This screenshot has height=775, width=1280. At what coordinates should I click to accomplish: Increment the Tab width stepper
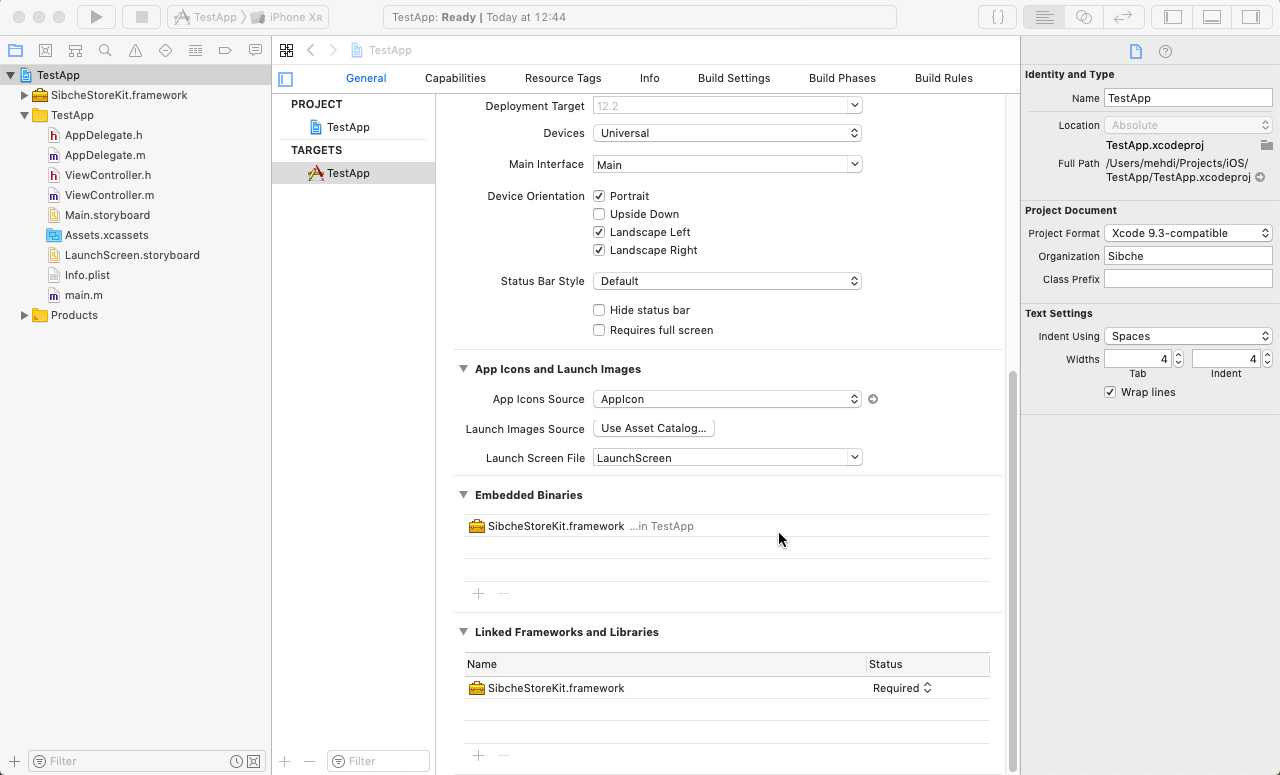pyautogui.click(x=1178, y=355)
